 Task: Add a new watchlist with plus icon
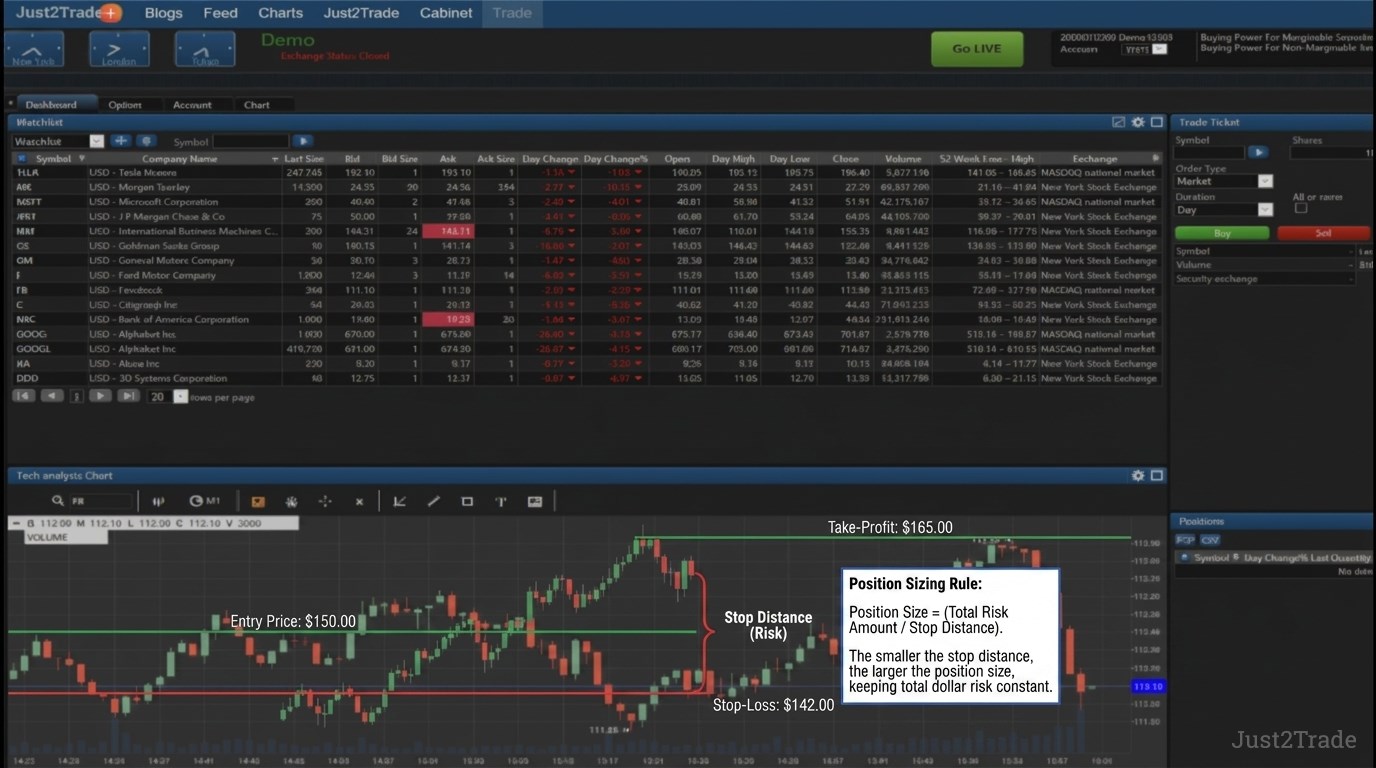(x=121, y=141)
